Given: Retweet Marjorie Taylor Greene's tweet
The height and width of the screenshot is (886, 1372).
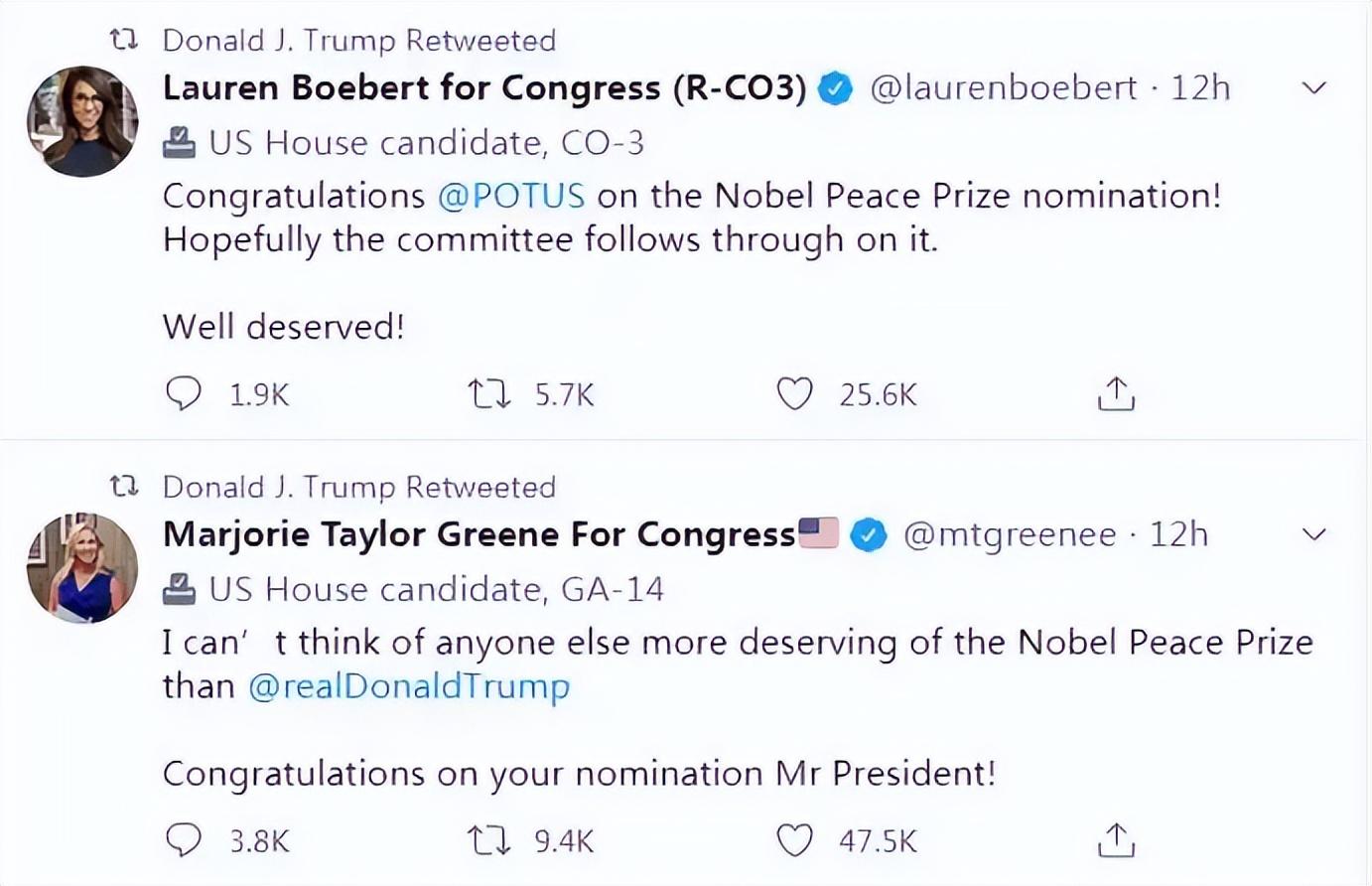Looking at the screenshot, I should (x=489, y=840).
